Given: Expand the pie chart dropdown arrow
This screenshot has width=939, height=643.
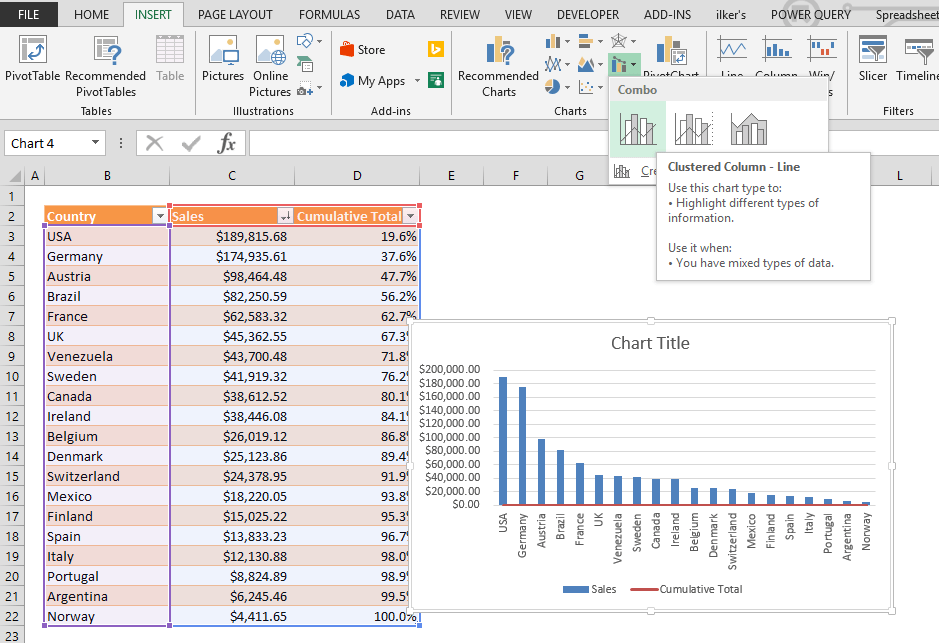Looking at the screenshot, I should point(567,88).
